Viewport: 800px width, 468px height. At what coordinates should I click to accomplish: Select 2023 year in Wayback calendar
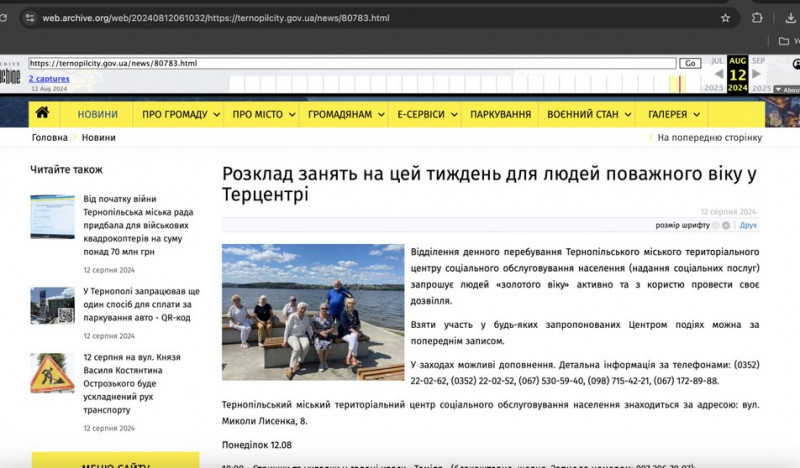point(713,88)
